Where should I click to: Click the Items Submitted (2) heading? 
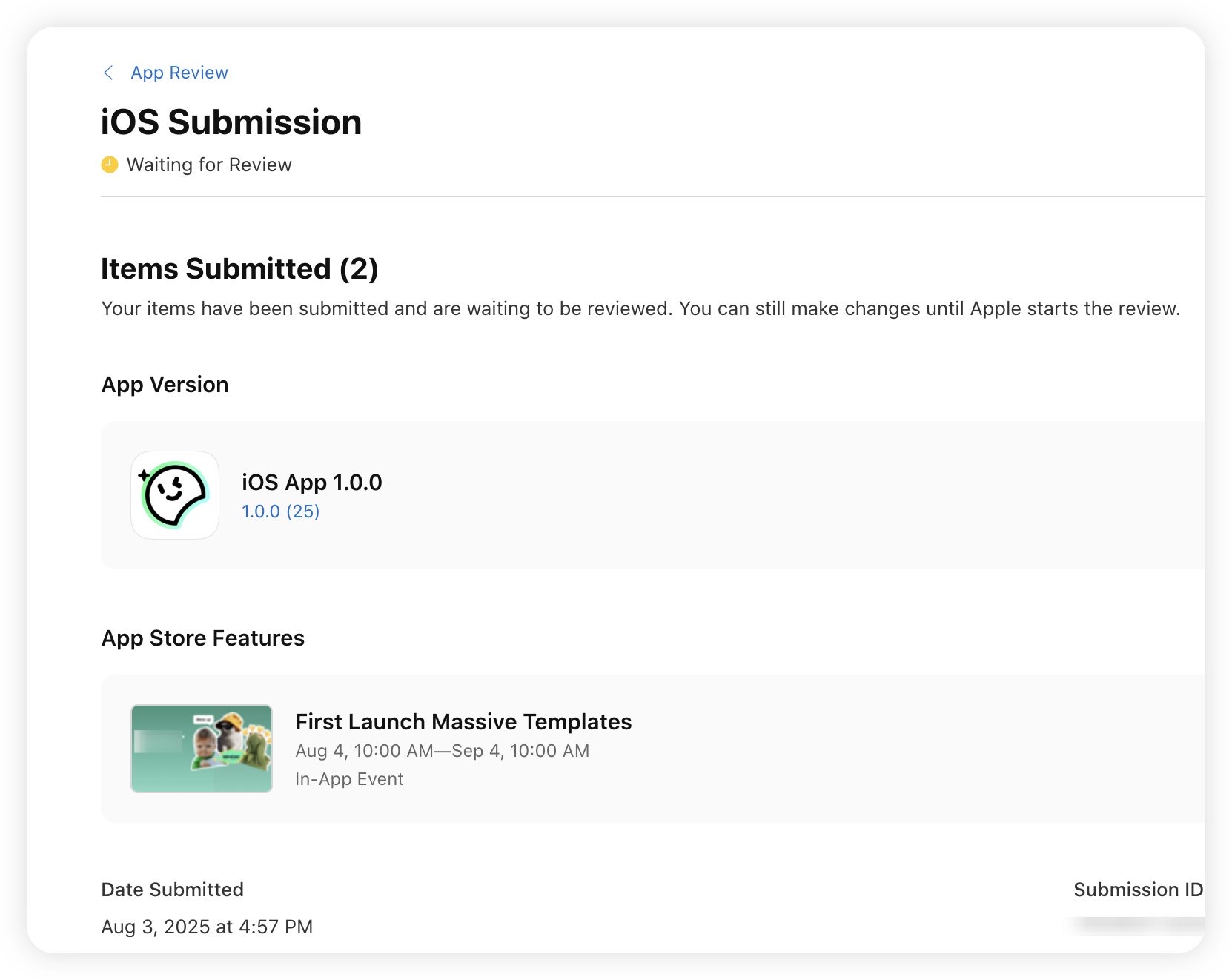(x=239, y=269)
